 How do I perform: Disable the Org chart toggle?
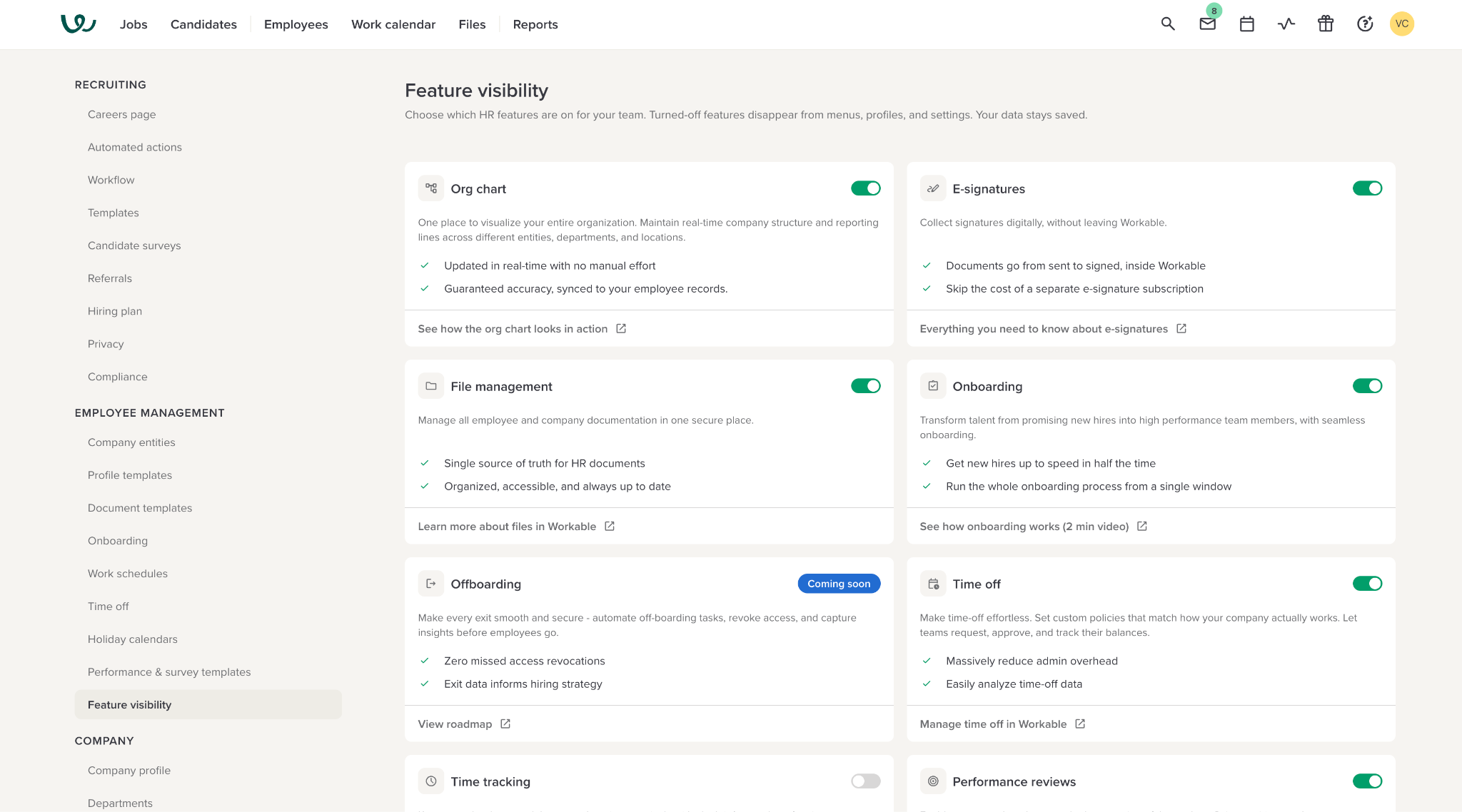click(x=865, y=188)
